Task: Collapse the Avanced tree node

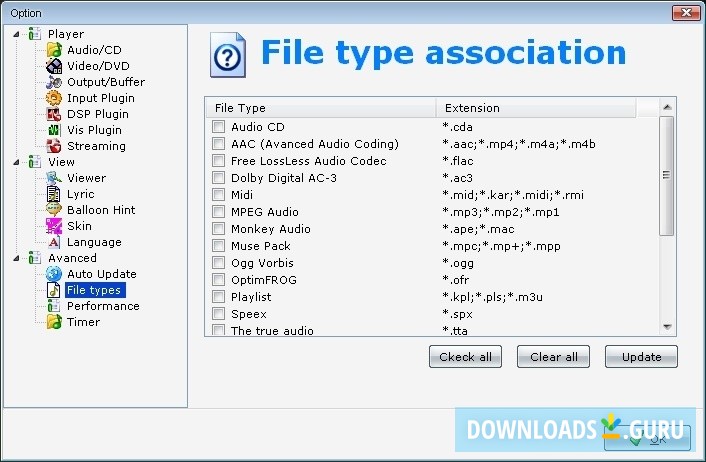Action: pos(16,258)
